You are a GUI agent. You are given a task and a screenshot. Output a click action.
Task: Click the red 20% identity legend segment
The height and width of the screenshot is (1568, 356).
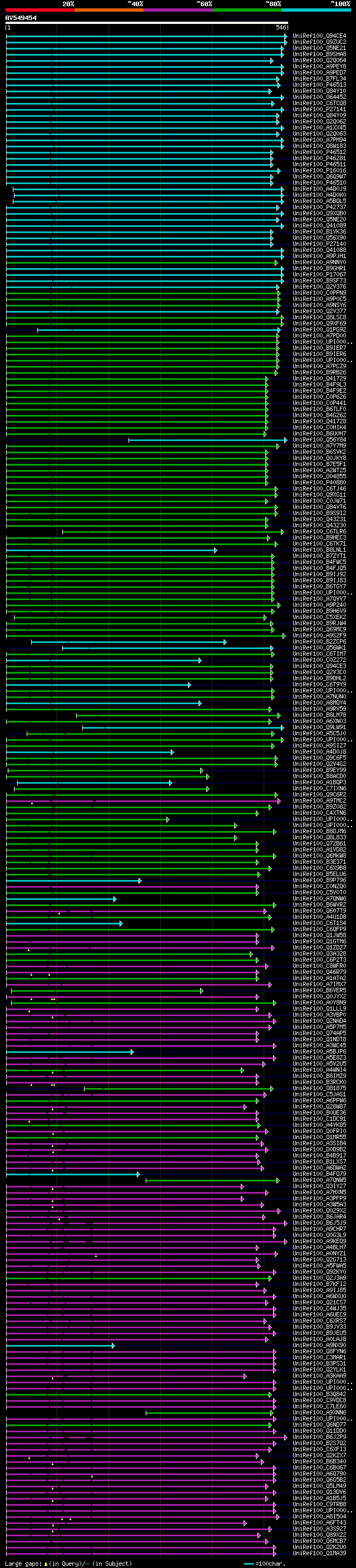pos(40,10)
